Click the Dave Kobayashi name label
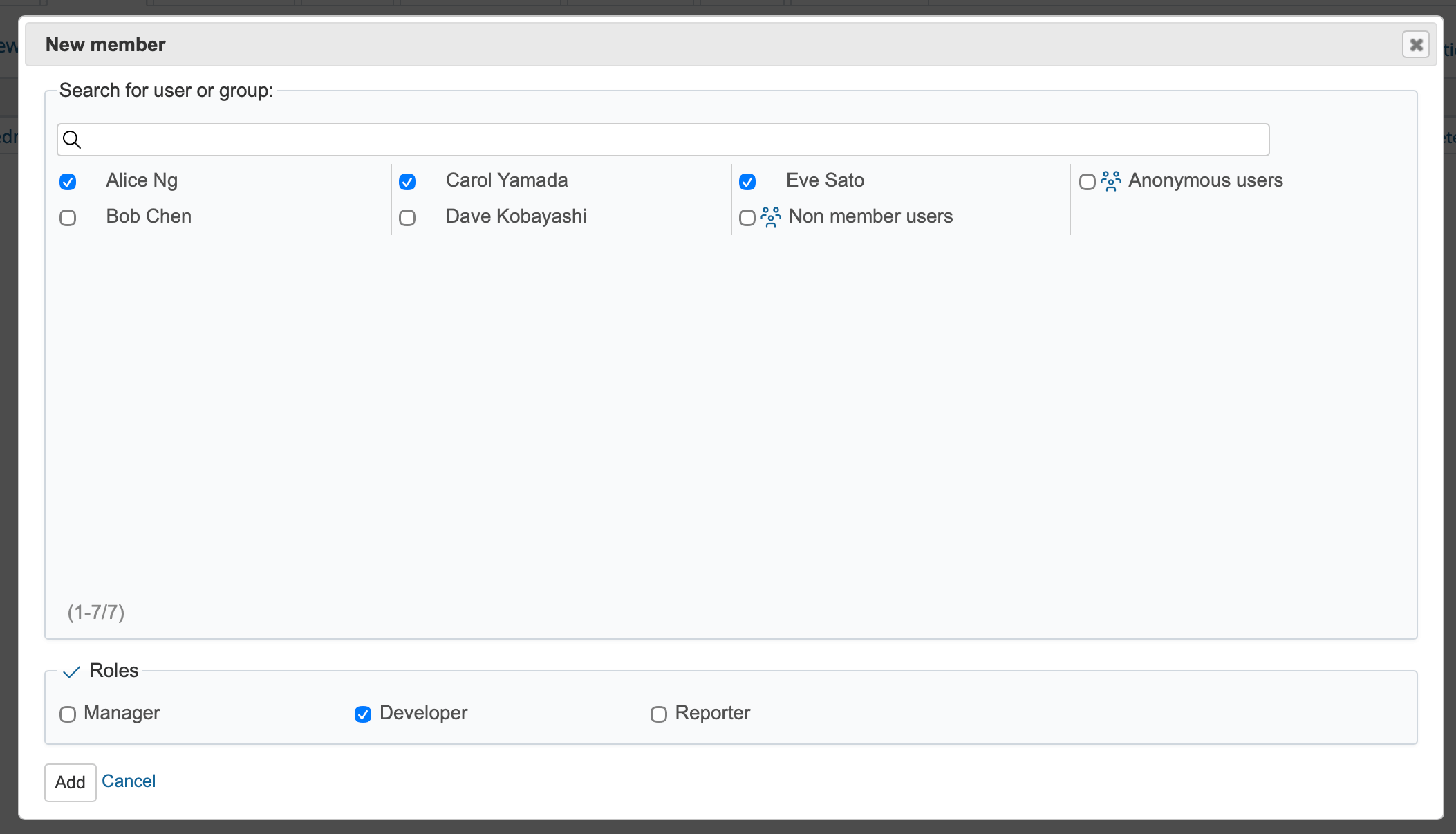1456x834 pixels. pyautogui.click(x=516, y=216)
